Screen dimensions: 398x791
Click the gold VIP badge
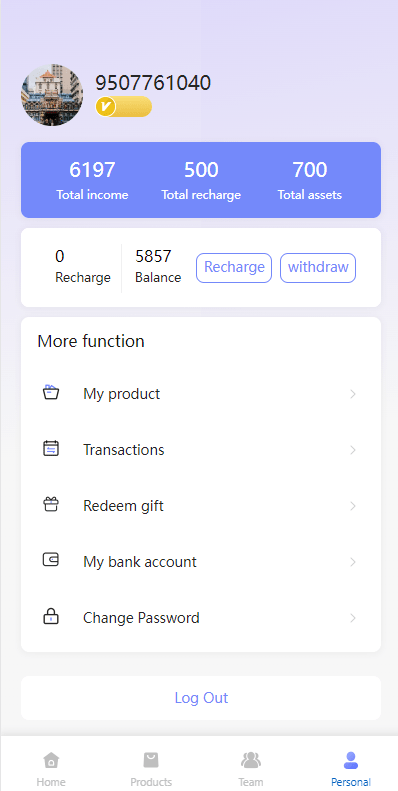(124, 106)
